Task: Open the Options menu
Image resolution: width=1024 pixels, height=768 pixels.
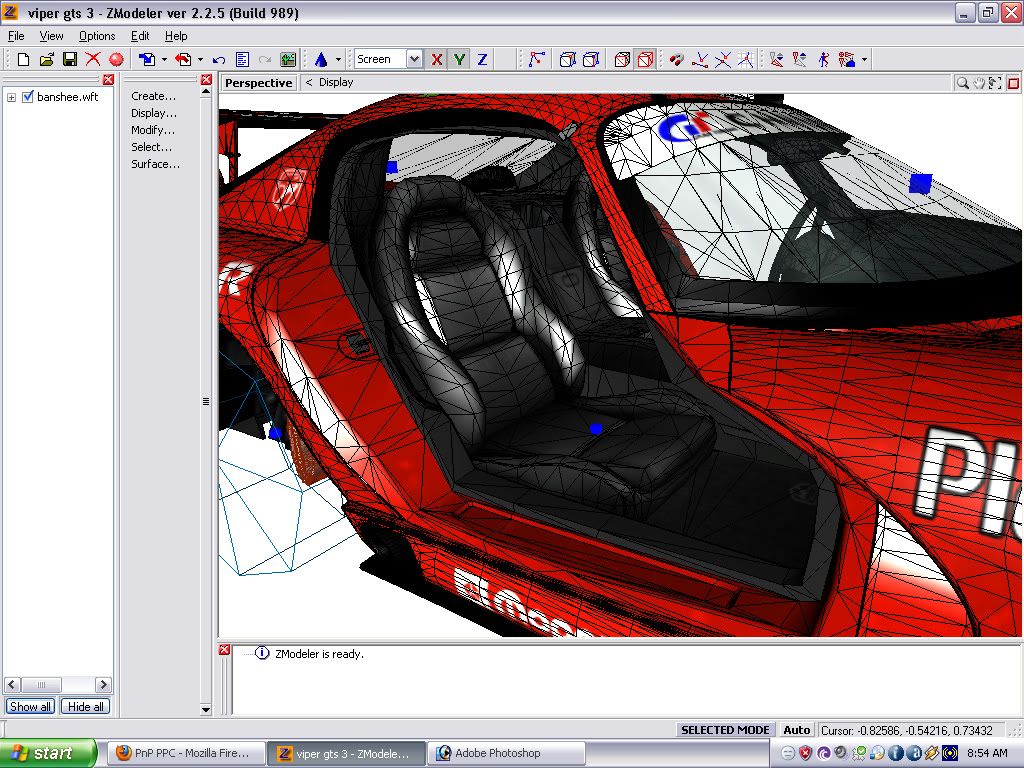Action: 97,36
